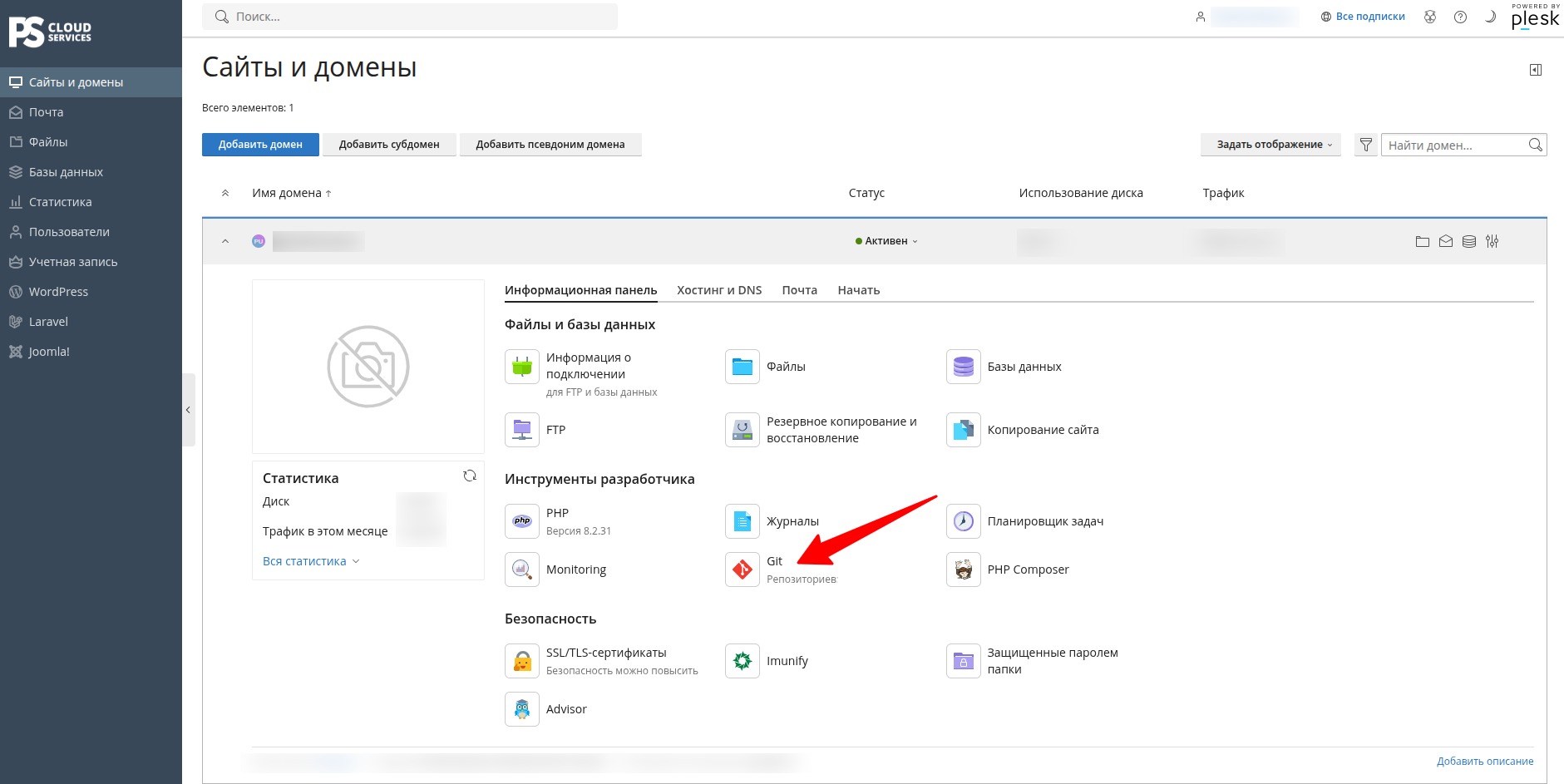The width and height of the screenshot is (1564, 784).
Task: Open Пользователи in sidebar
Action: (x=91, y=232)
